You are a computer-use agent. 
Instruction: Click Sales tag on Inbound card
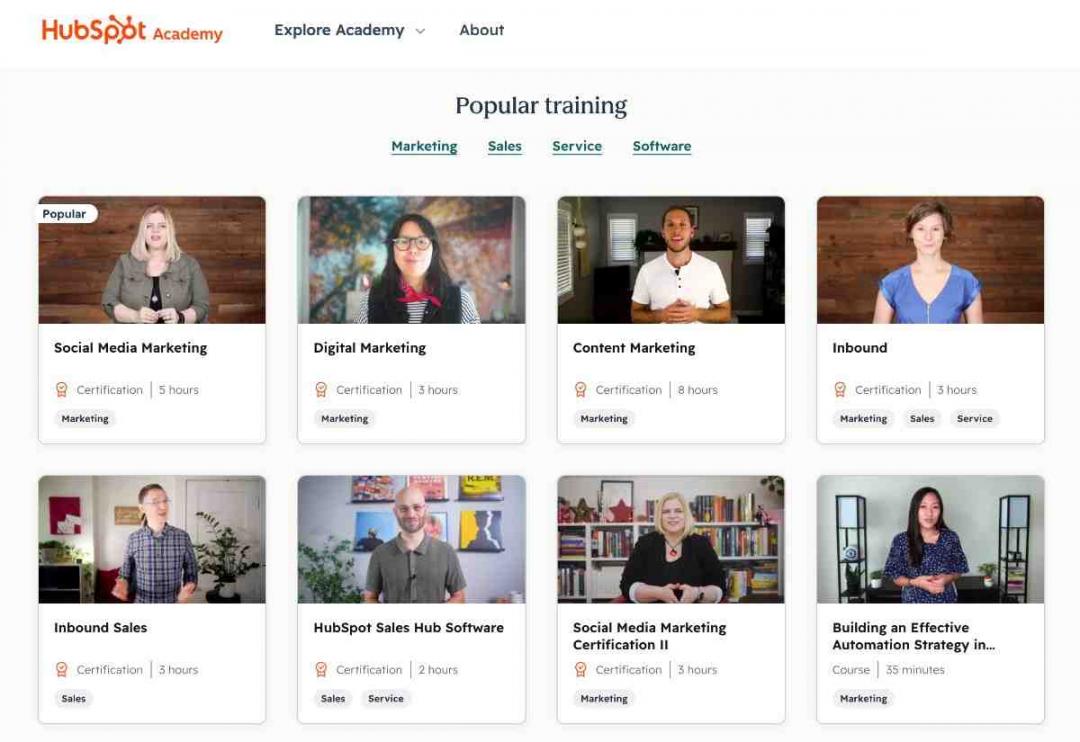click(922, 418)
